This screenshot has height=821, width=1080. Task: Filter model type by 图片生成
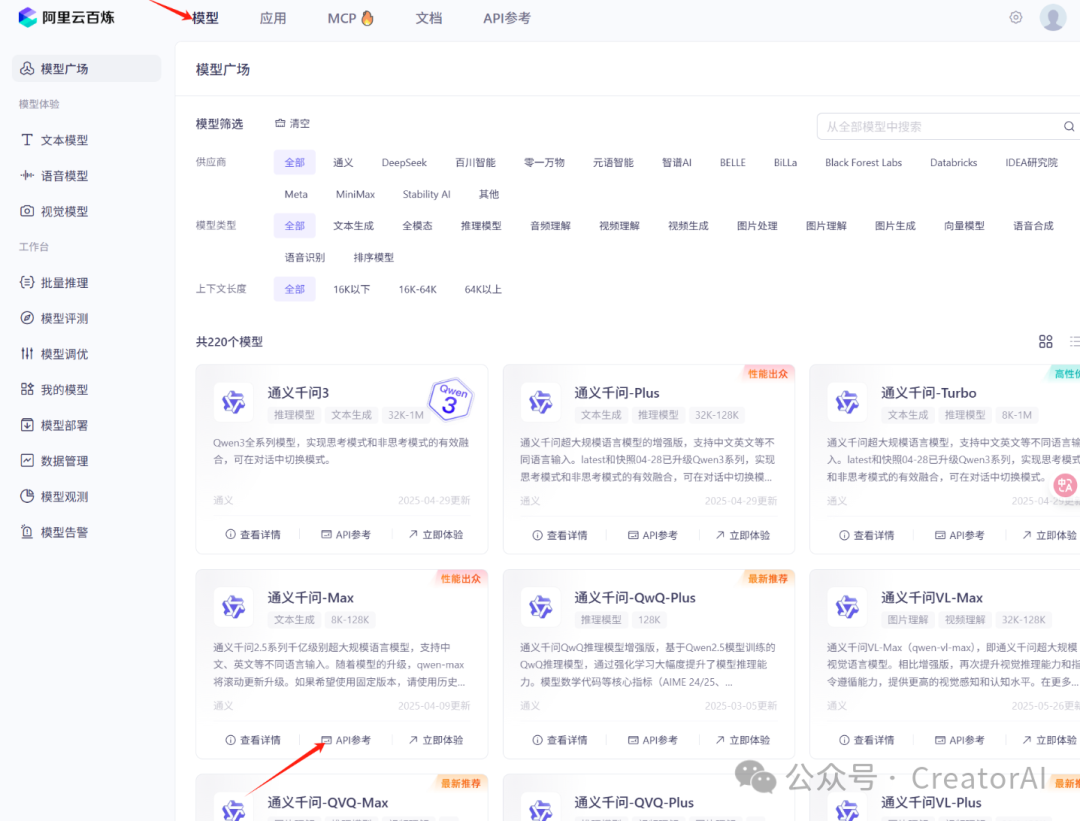[x=895, y=226]
